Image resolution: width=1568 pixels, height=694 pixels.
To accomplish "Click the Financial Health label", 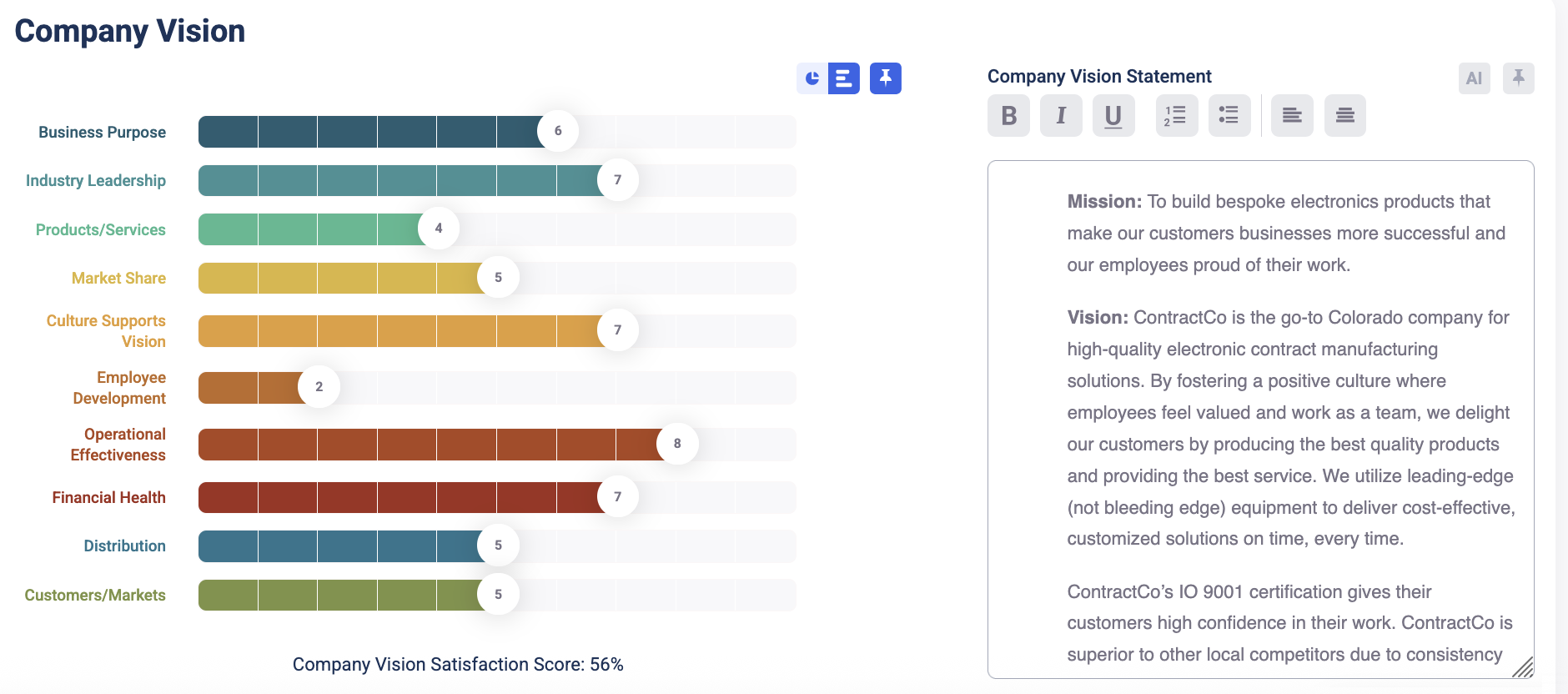I will [109, 498].
